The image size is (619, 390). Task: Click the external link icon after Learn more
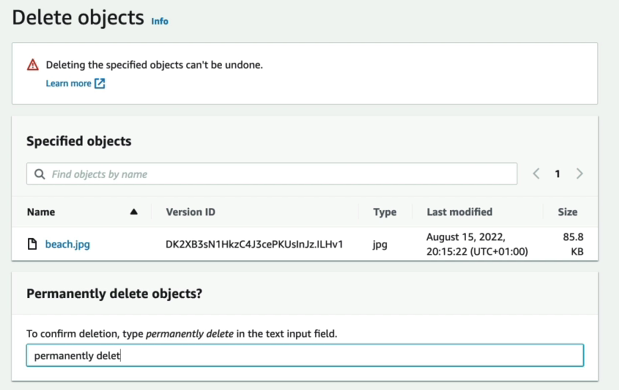coord(99,83)
